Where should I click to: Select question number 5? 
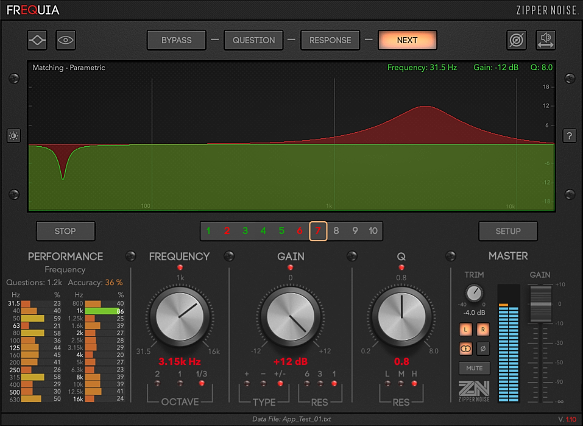pyautogui.click(x=281, y=231)
